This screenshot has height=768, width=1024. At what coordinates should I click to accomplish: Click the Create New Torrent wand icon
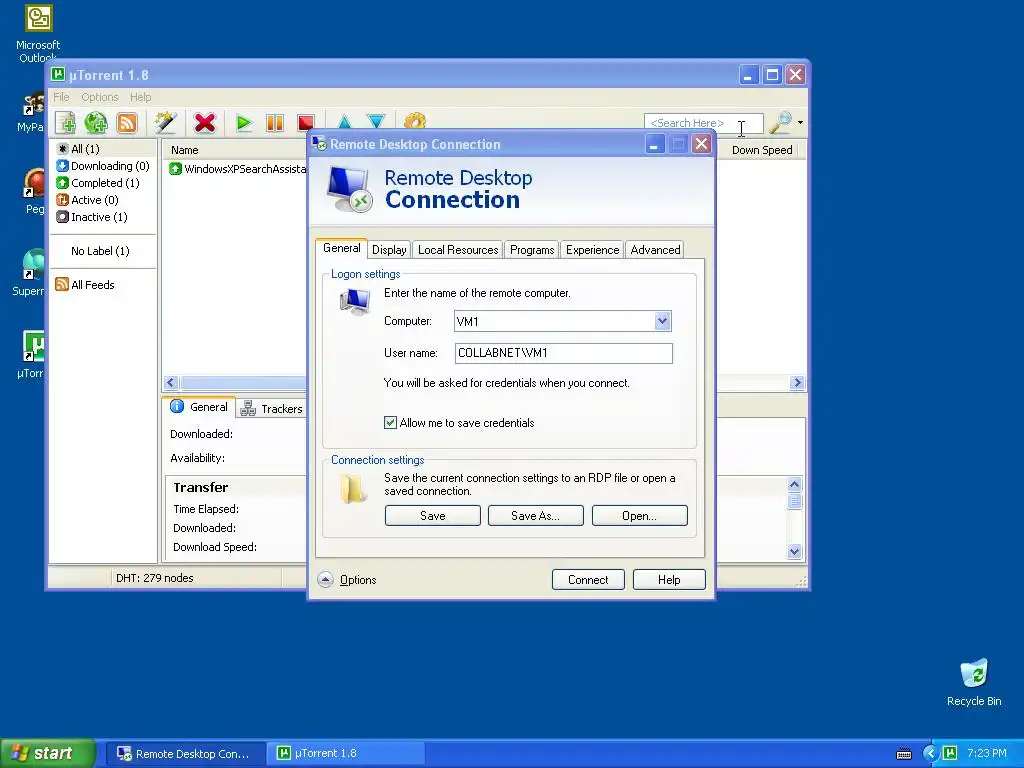pyautogui.click(x=166, y=122)
